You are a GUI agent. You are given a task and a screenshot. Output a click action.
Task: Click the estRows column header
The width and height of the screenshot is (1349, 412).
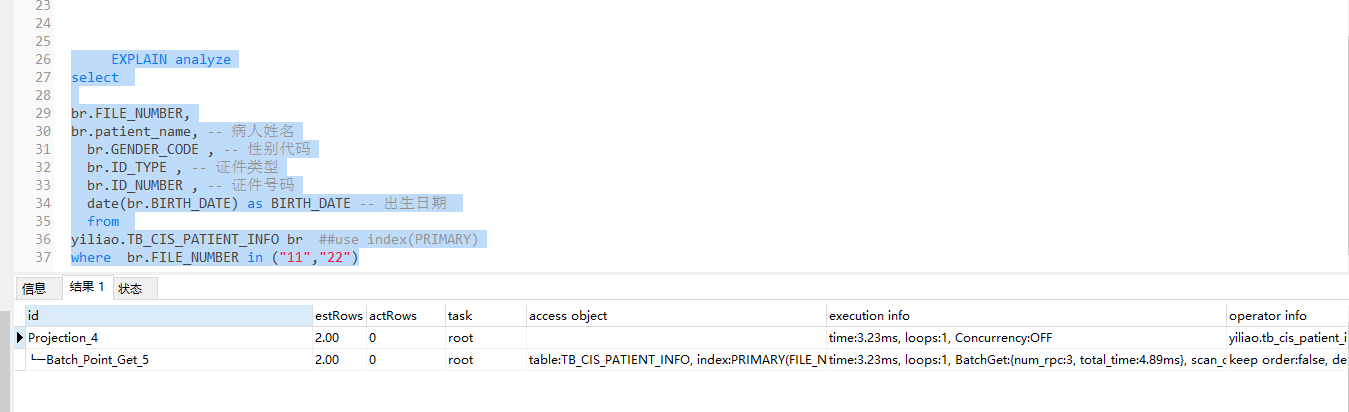pos(339,315)
